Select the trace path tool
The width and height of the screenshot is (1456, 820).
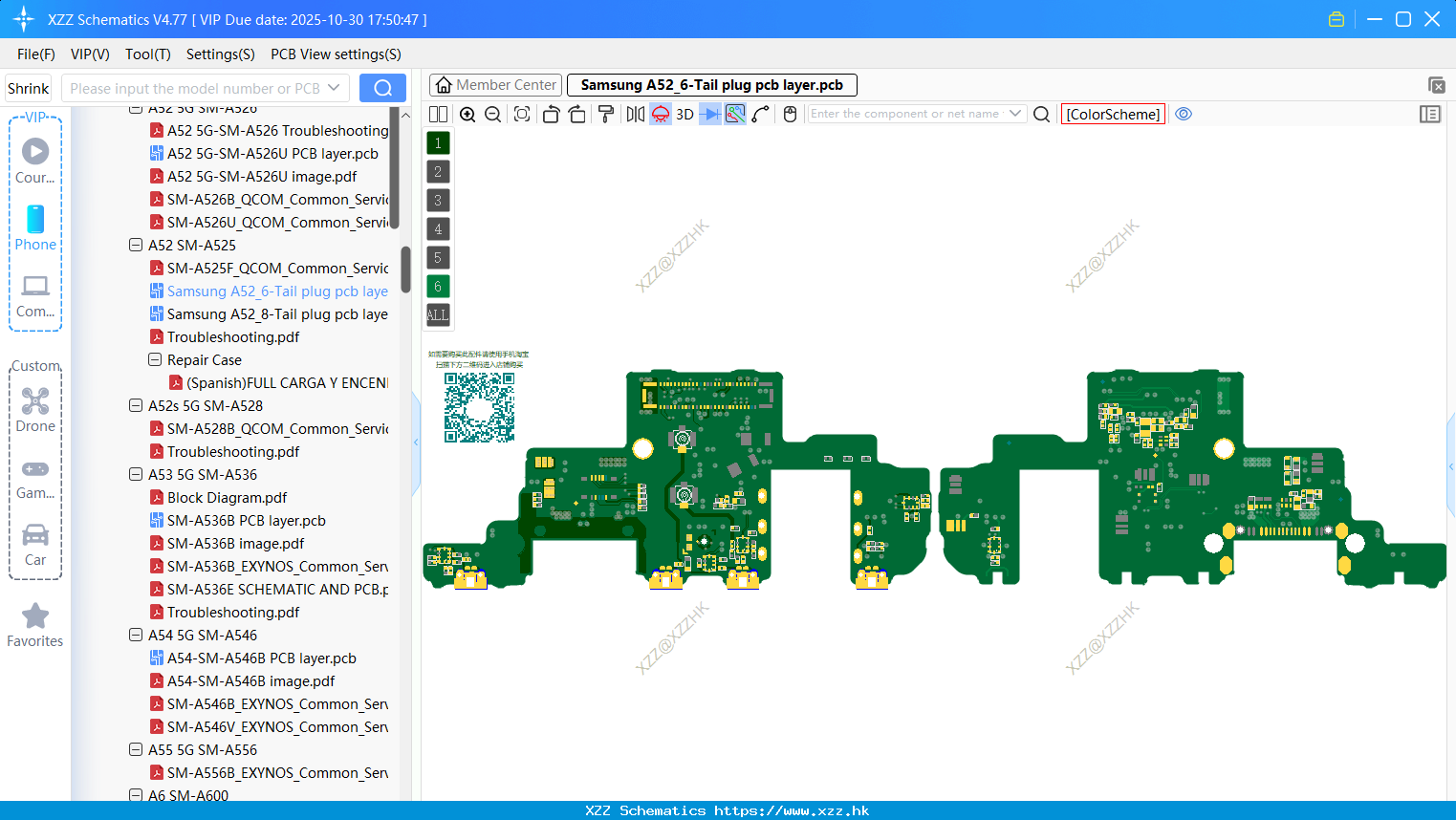760,114
